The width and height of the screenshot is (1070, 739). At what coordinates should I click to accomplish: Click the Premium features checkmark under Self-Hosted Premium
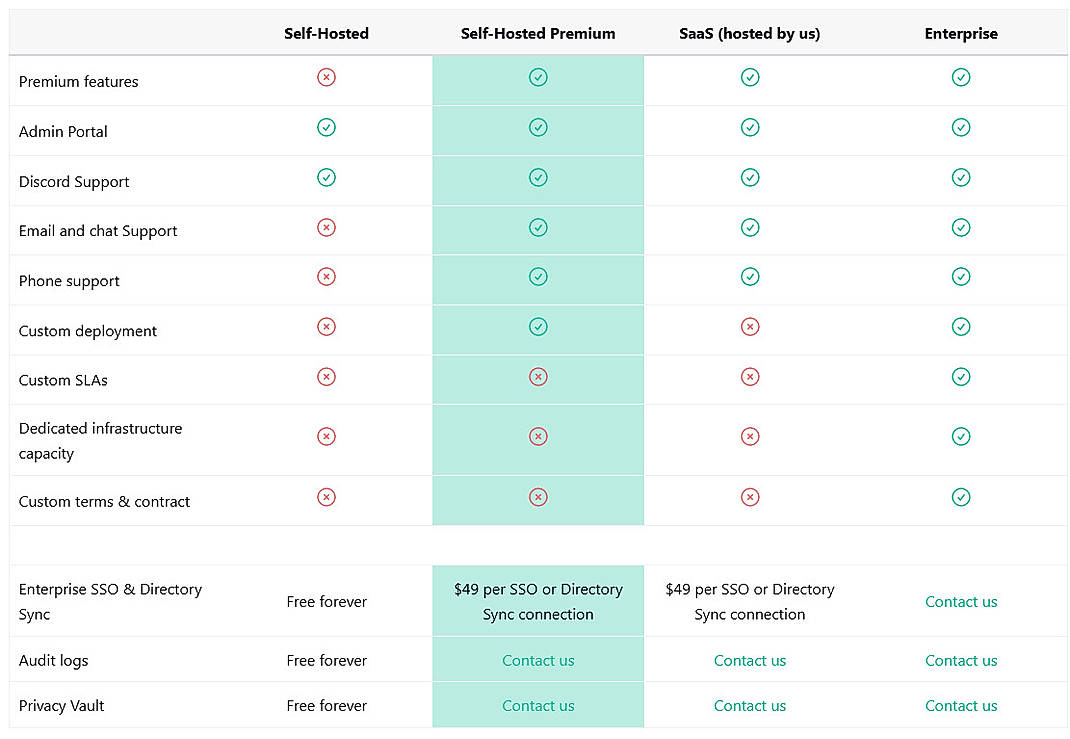(x=538, y=77)
